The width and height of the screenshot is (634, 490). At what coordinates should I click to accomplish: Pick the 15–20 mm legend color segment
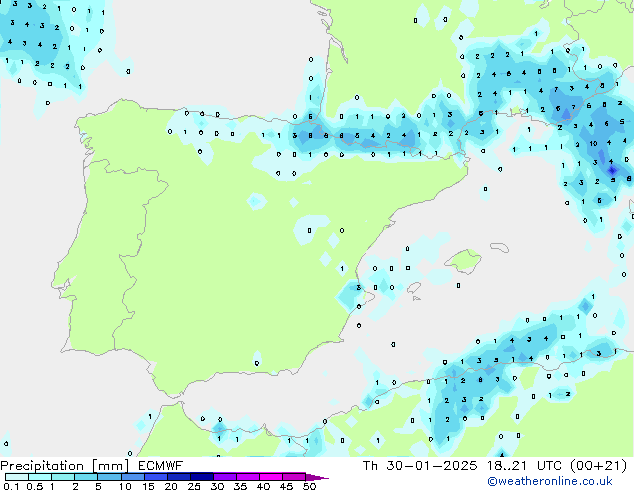[156, 477]
